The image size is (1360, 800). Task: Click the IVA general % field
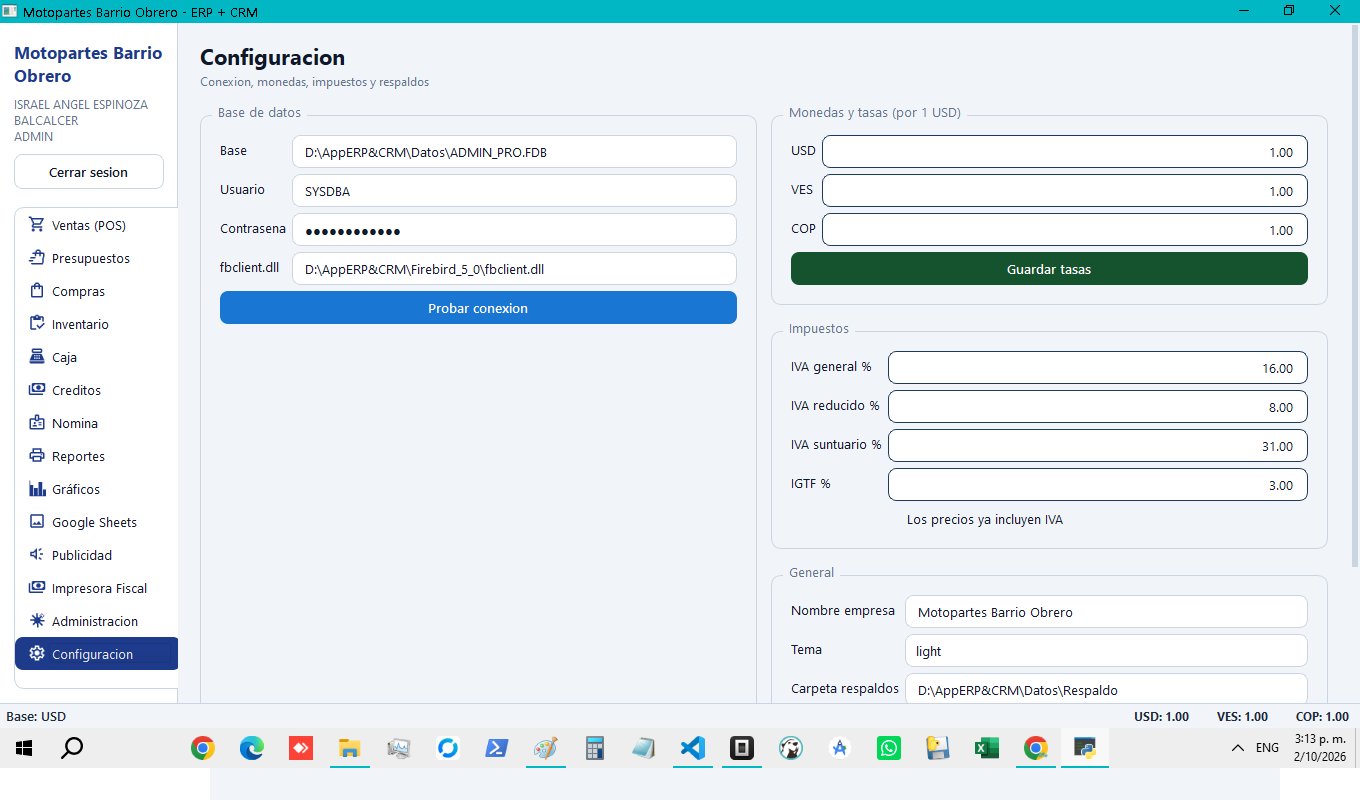[x=1098, y=368]
